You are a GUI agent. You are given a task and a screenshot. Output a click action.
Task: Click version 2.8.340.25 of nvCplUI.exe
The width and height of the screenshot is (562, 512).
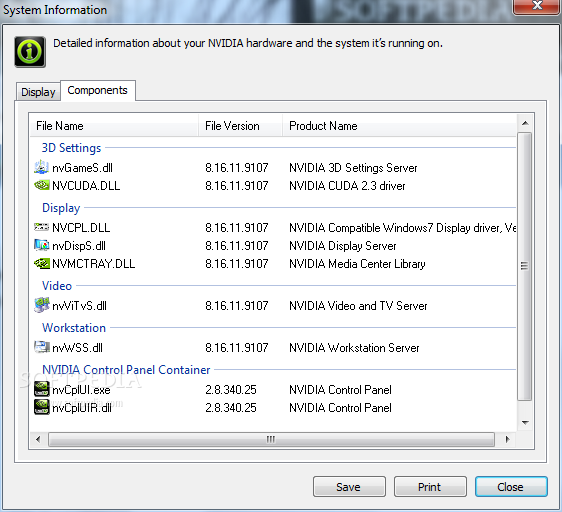pyautogui.click(x=231, y=390)
